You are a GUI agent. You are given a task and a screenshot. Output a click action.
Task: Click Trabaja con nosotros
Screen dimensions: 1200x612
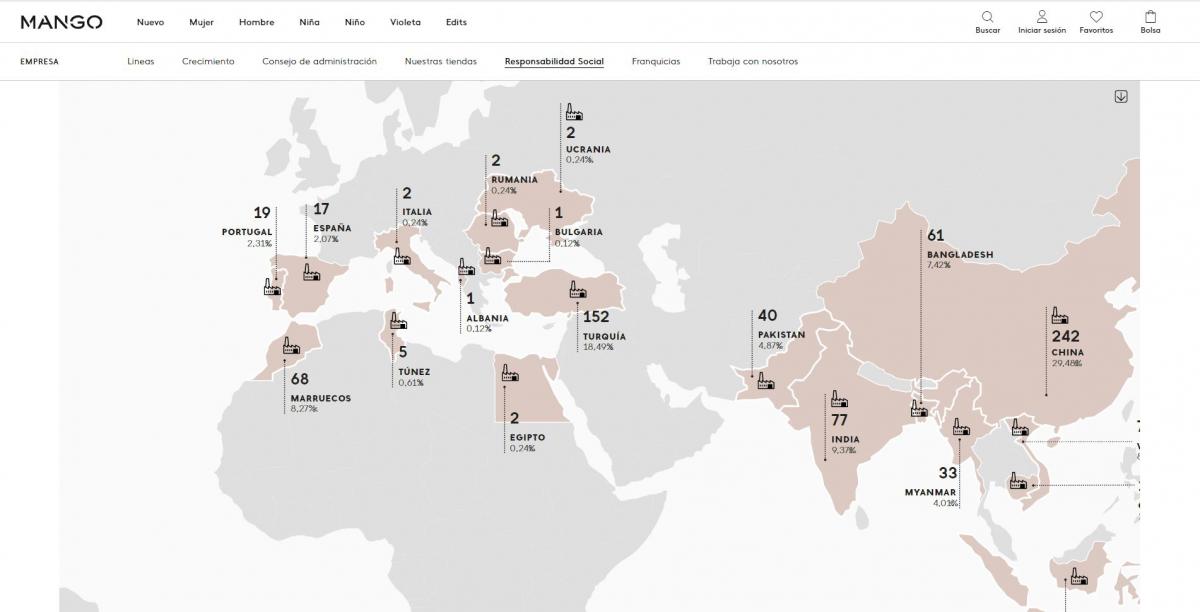[752, 61]
